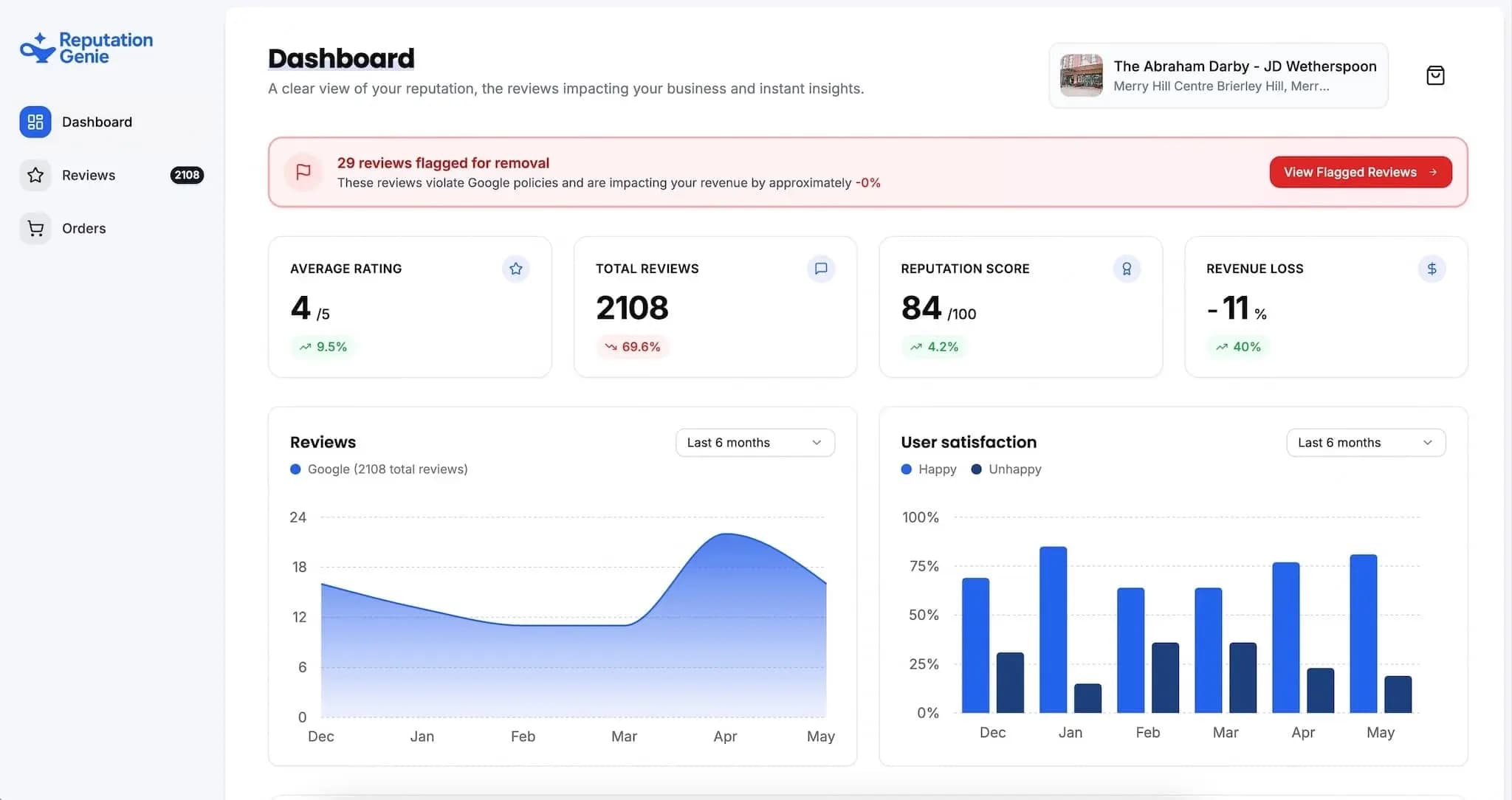Open the Last 6 months dropdown for User satisfaction

pos(1365,442)
